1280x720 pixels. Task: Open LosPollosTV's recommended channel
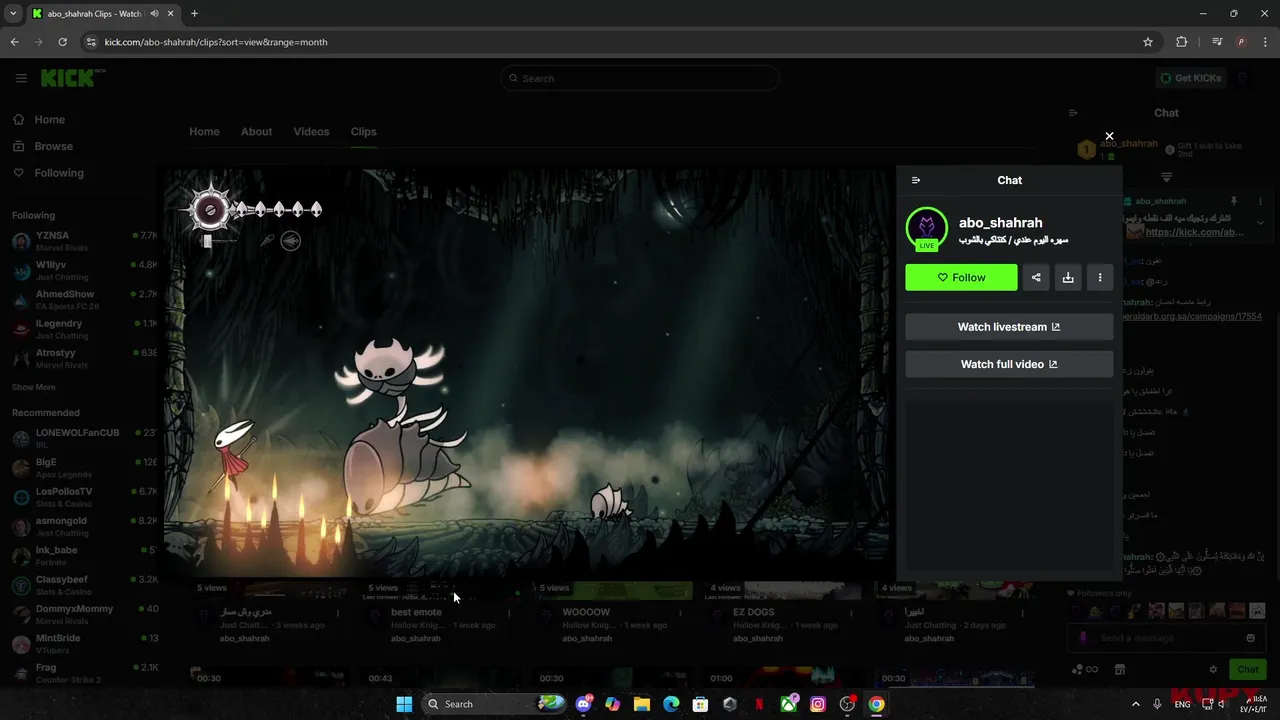(84, 497)
